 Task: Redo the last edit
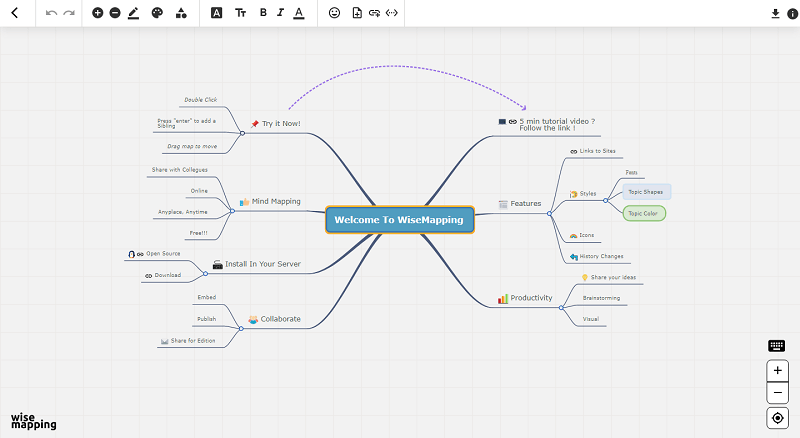tap(69, 13)
